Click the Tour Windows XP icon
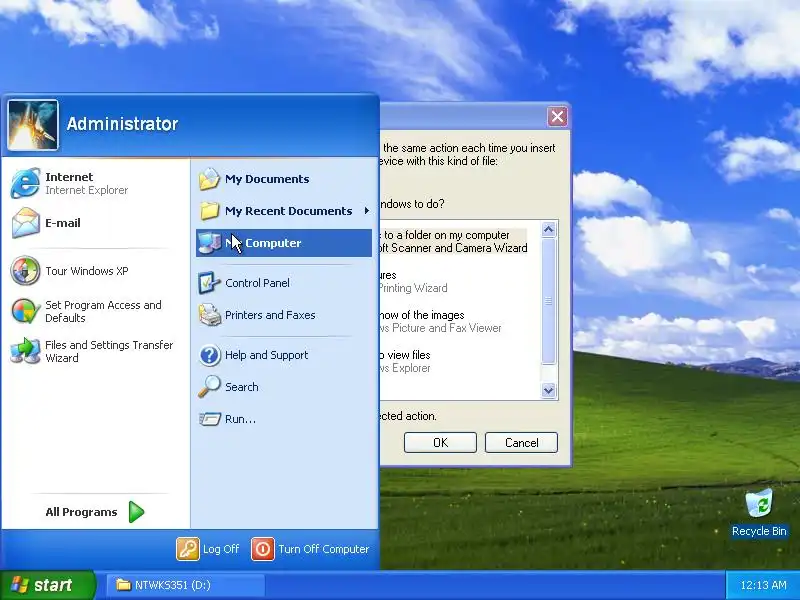The height and width of the screenshot is (600, 800). pos(25,270)
